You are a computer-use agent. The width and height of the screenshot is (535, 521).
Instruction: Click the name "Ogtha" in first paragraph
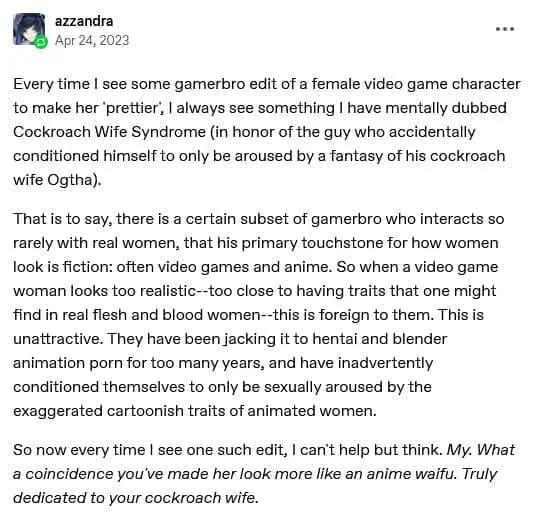pos(70,180)
